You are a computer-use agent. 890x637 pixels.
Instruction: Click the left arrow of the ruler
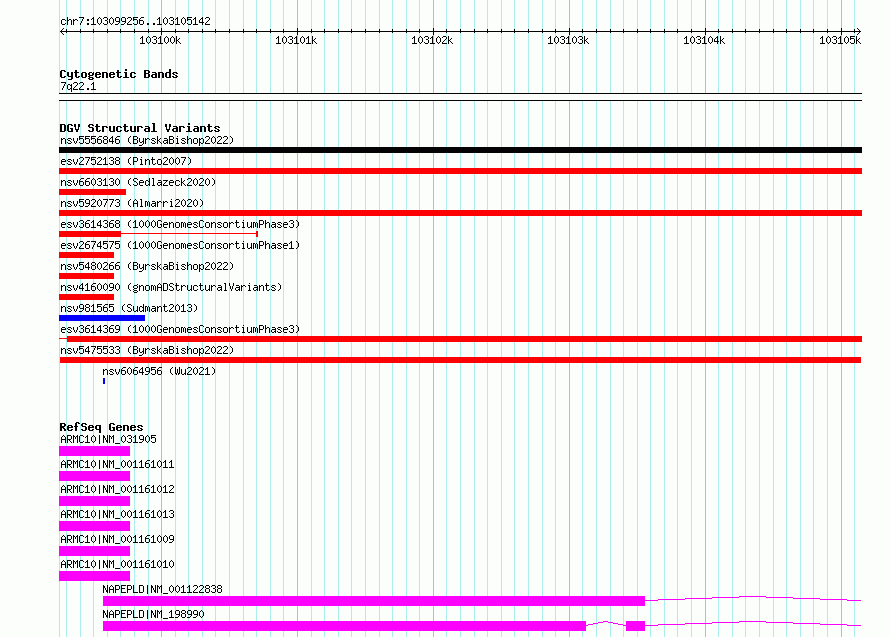[x=62, y=31]
